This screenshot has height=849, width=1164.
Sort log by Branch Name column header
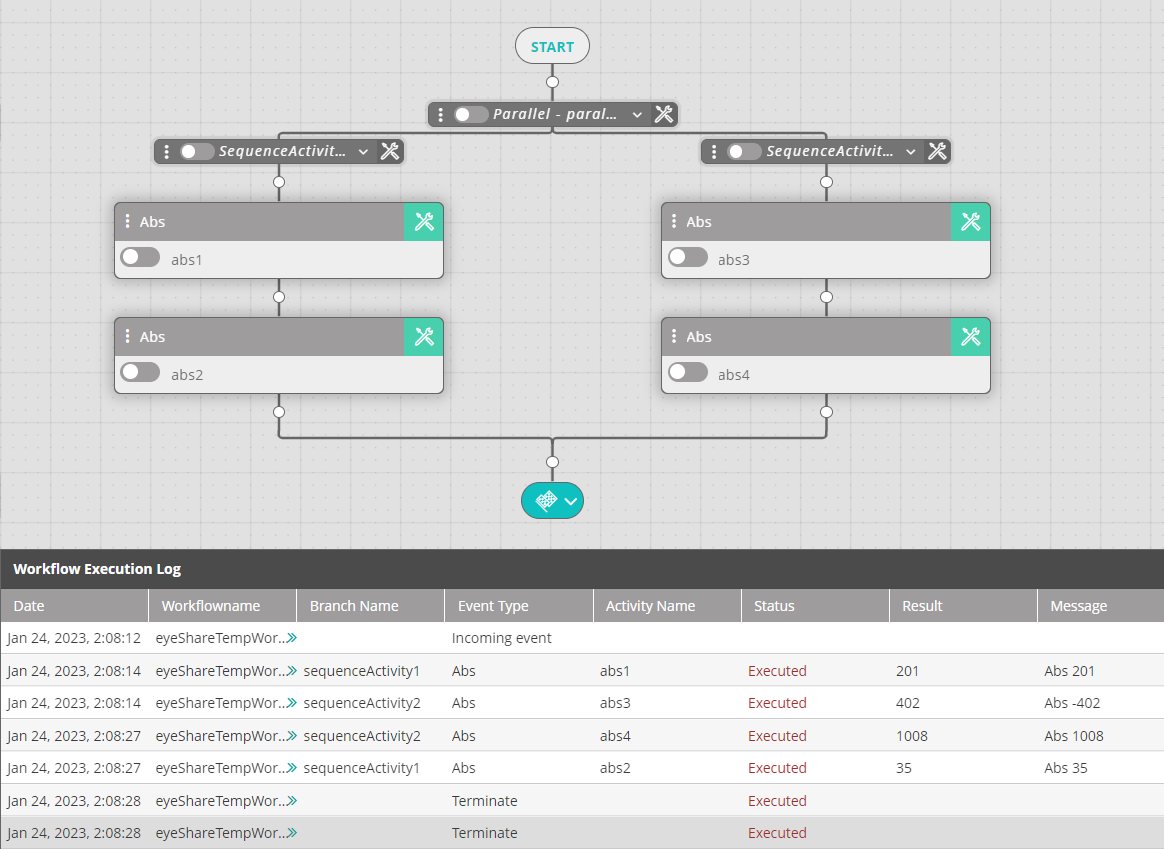(x=370, y=606)
